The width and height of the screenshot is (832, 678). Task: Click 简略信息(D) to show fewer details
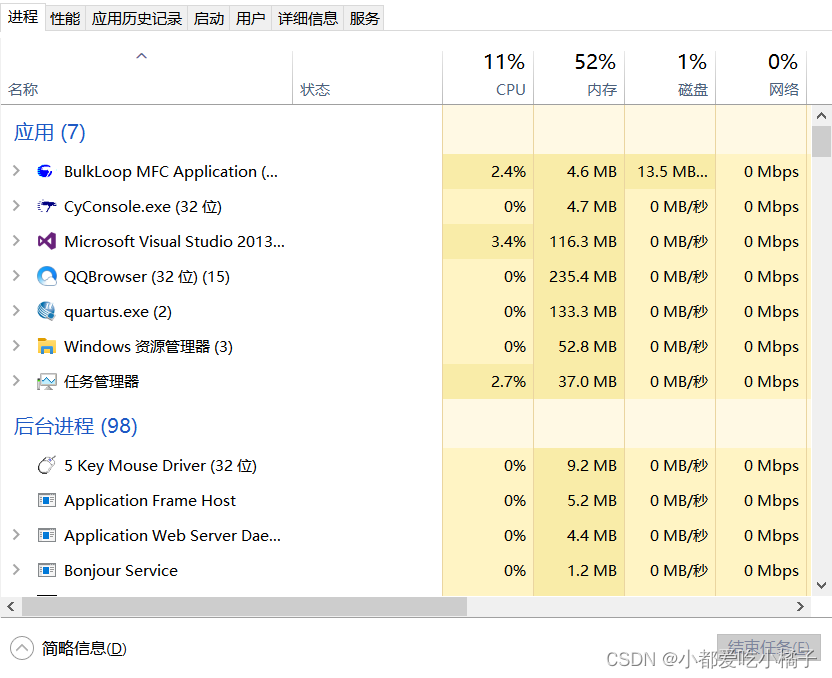click(x=84, y=648)
